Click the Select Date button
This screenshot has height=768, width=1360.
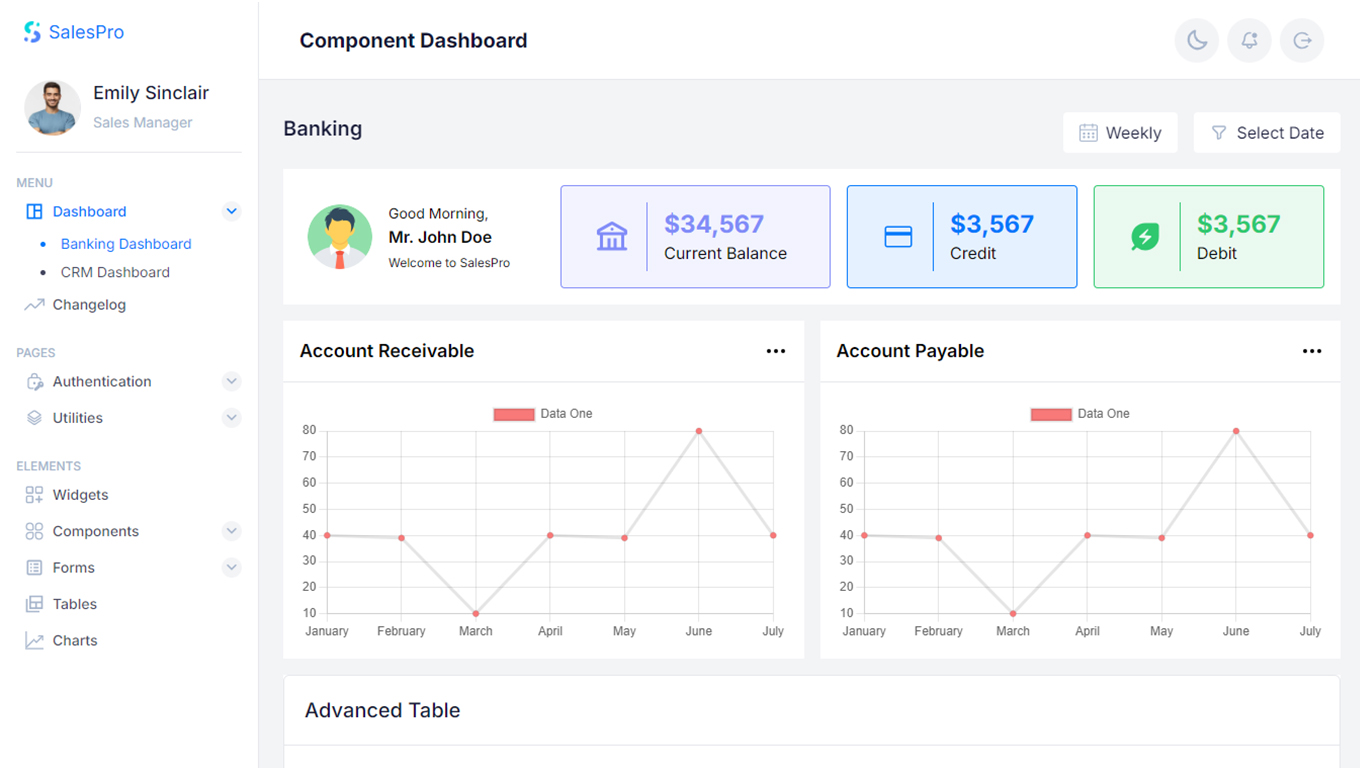click(1266, 133)
